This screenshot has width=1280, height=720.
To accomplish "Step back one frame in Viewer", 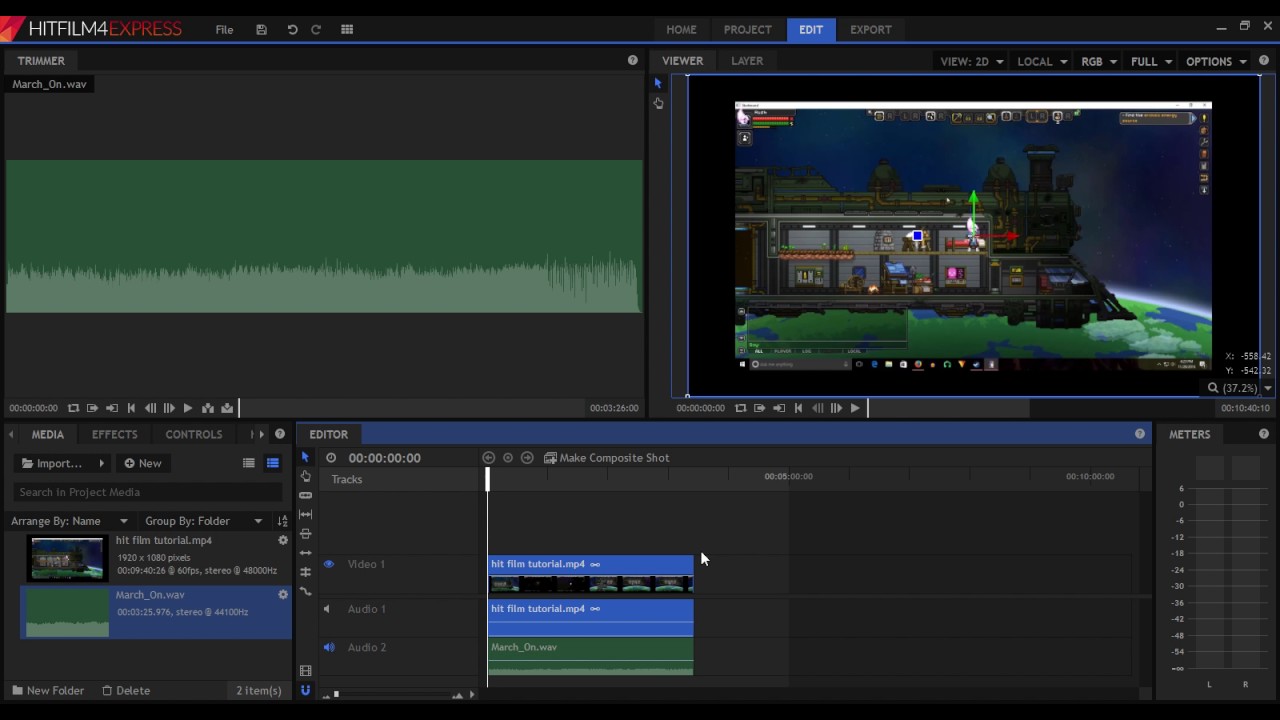I will tap(817, 408).
